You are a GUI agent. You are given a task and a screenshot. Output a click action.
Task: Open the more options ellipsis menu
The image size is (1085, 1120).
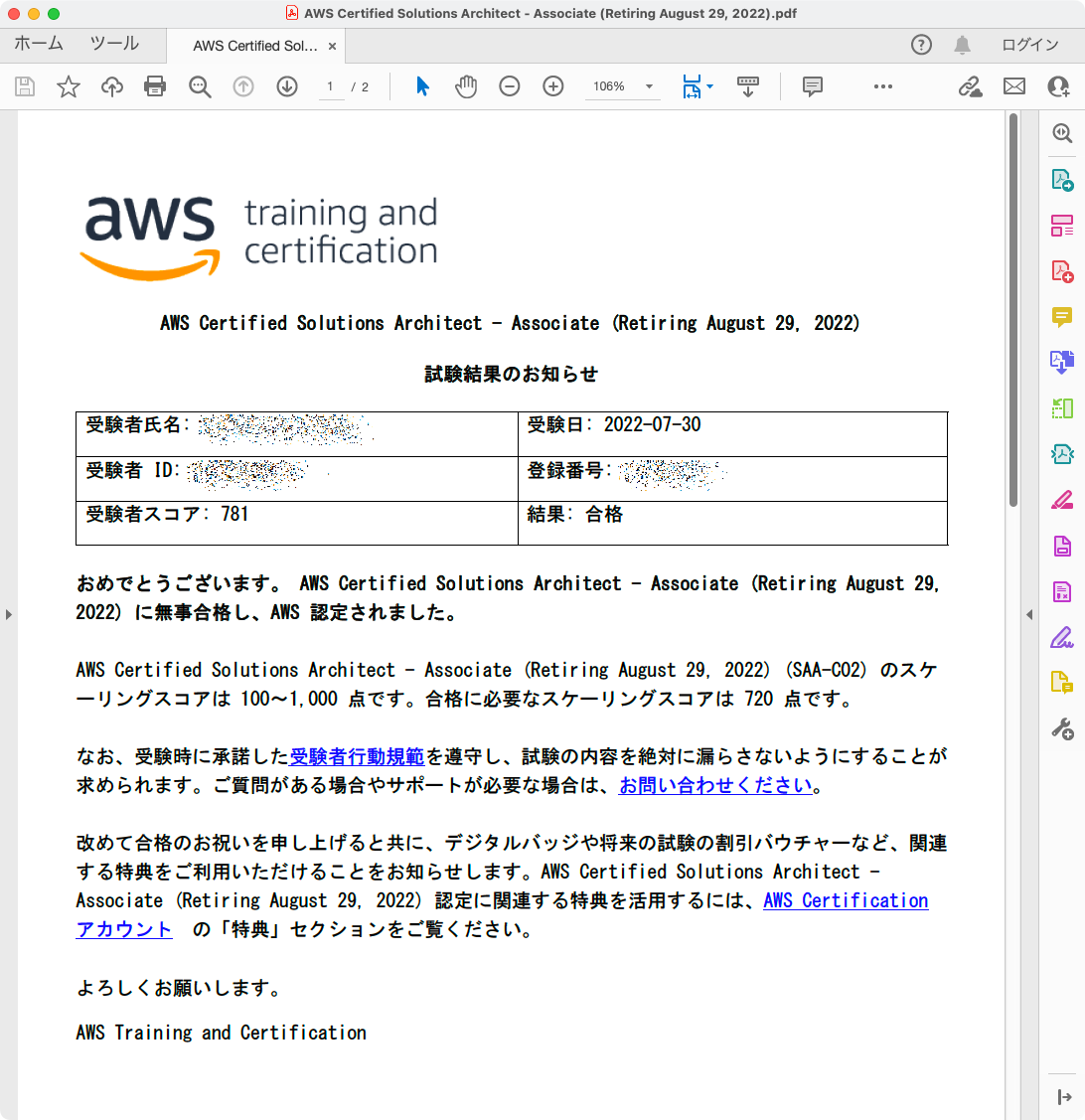coord(882,87)
